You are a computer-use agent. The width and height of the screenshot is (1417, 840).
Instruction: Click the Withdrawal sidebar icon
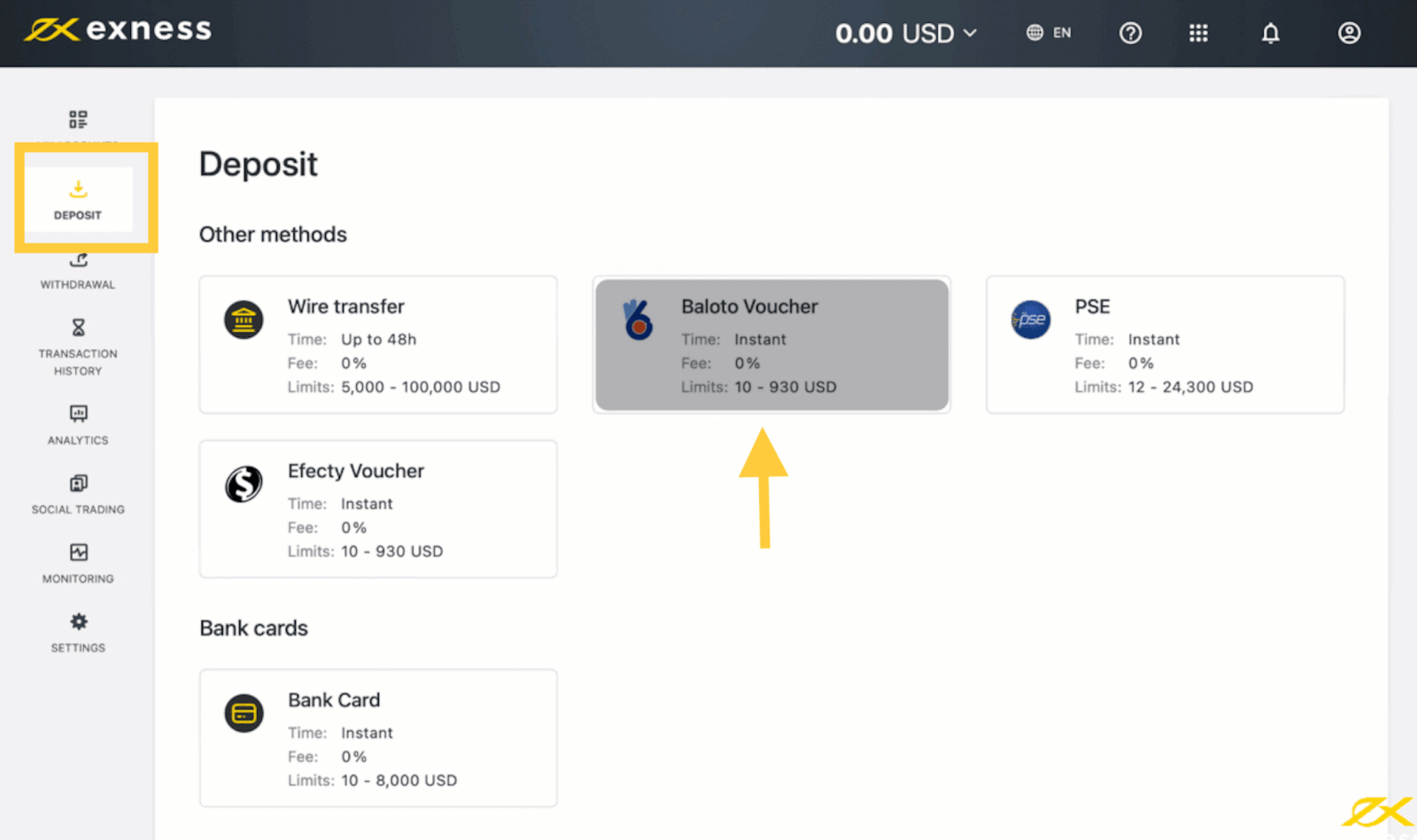pyautogui.click(x=78, y=259)
